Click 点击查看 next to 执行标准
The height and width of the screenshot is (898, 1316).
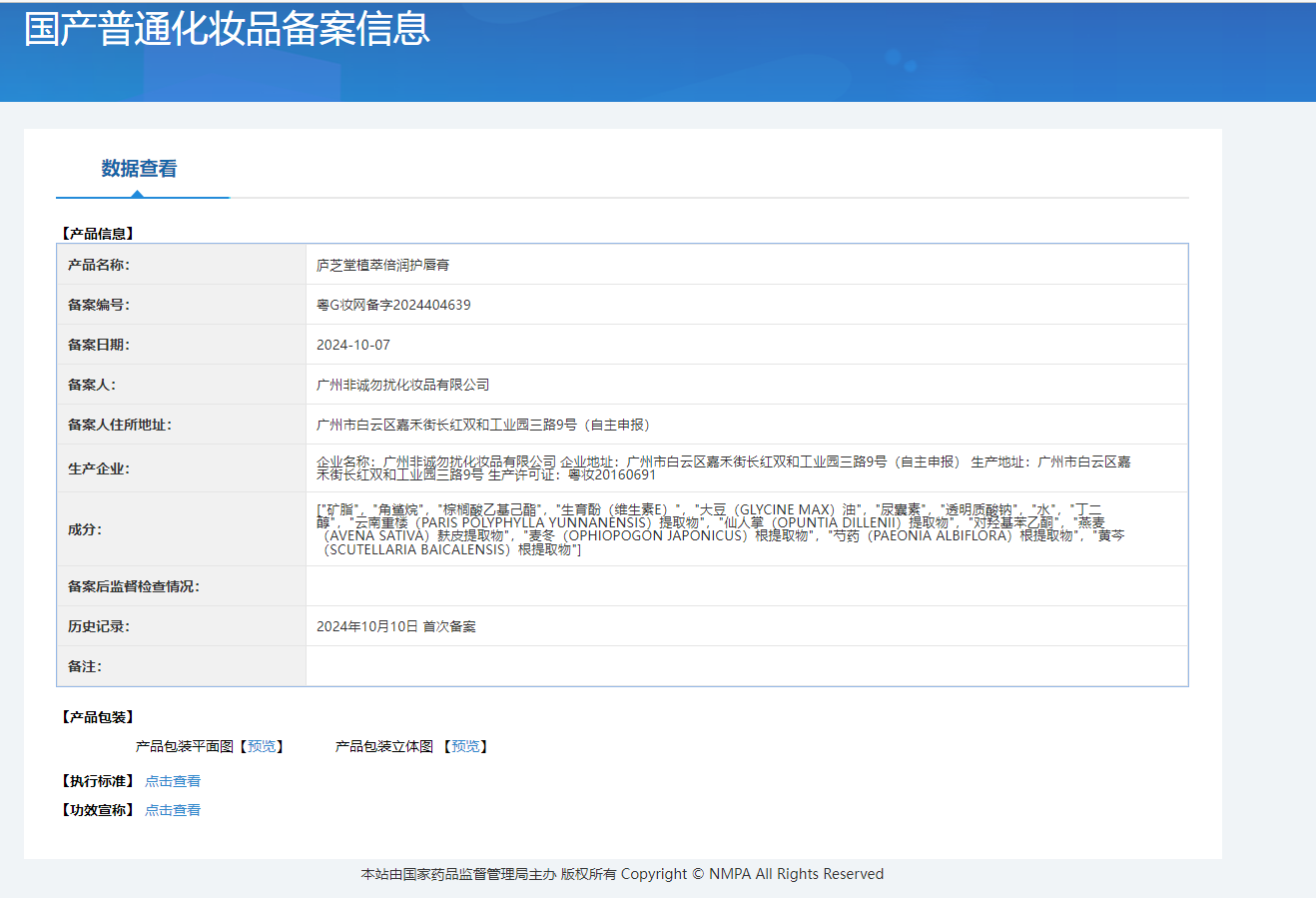[173, 781]
